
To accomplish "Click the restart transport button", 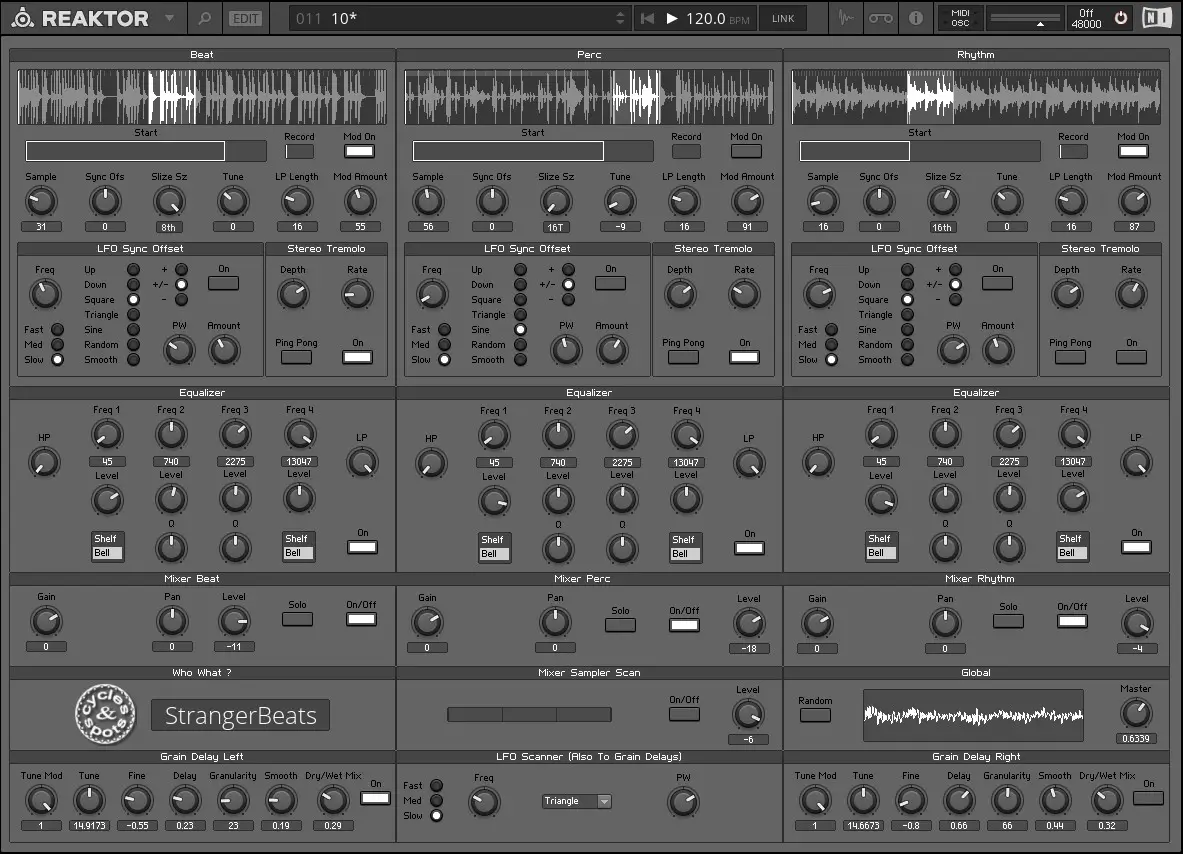I will [647, 18].
